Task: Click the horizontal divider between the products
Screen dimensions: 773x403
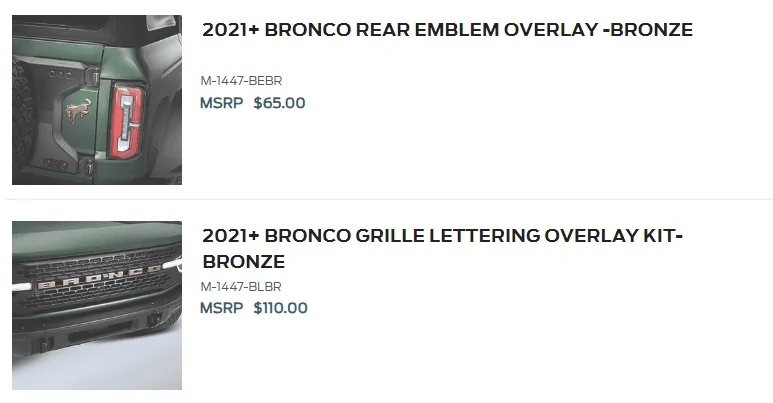Action: click(389, 199)
